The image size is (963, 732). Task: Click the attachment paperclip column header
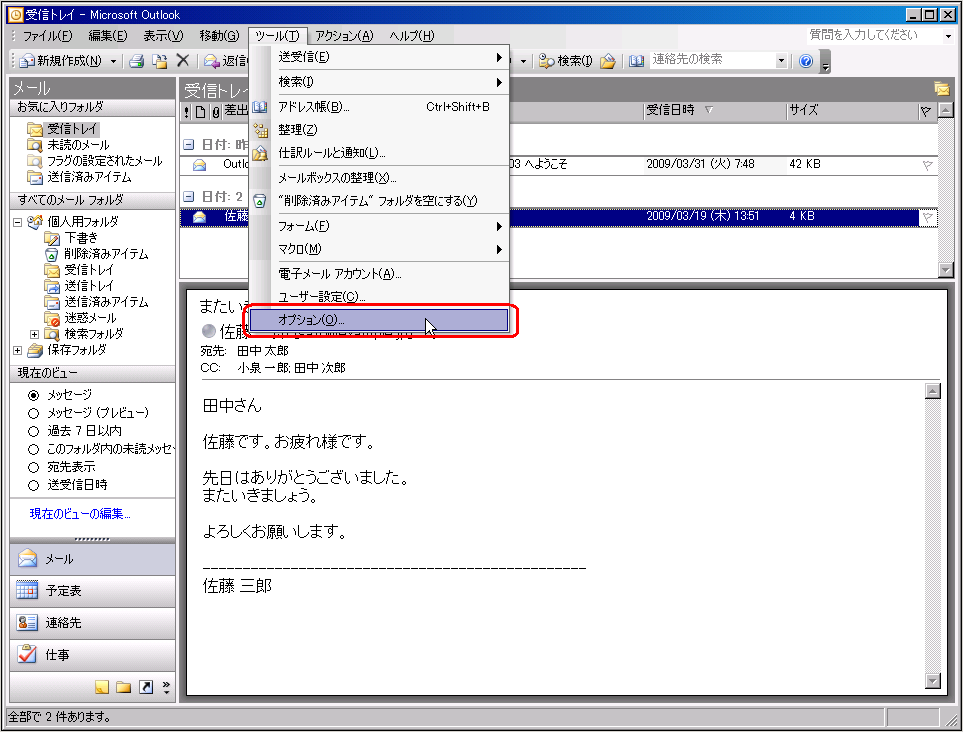point(216,112)
